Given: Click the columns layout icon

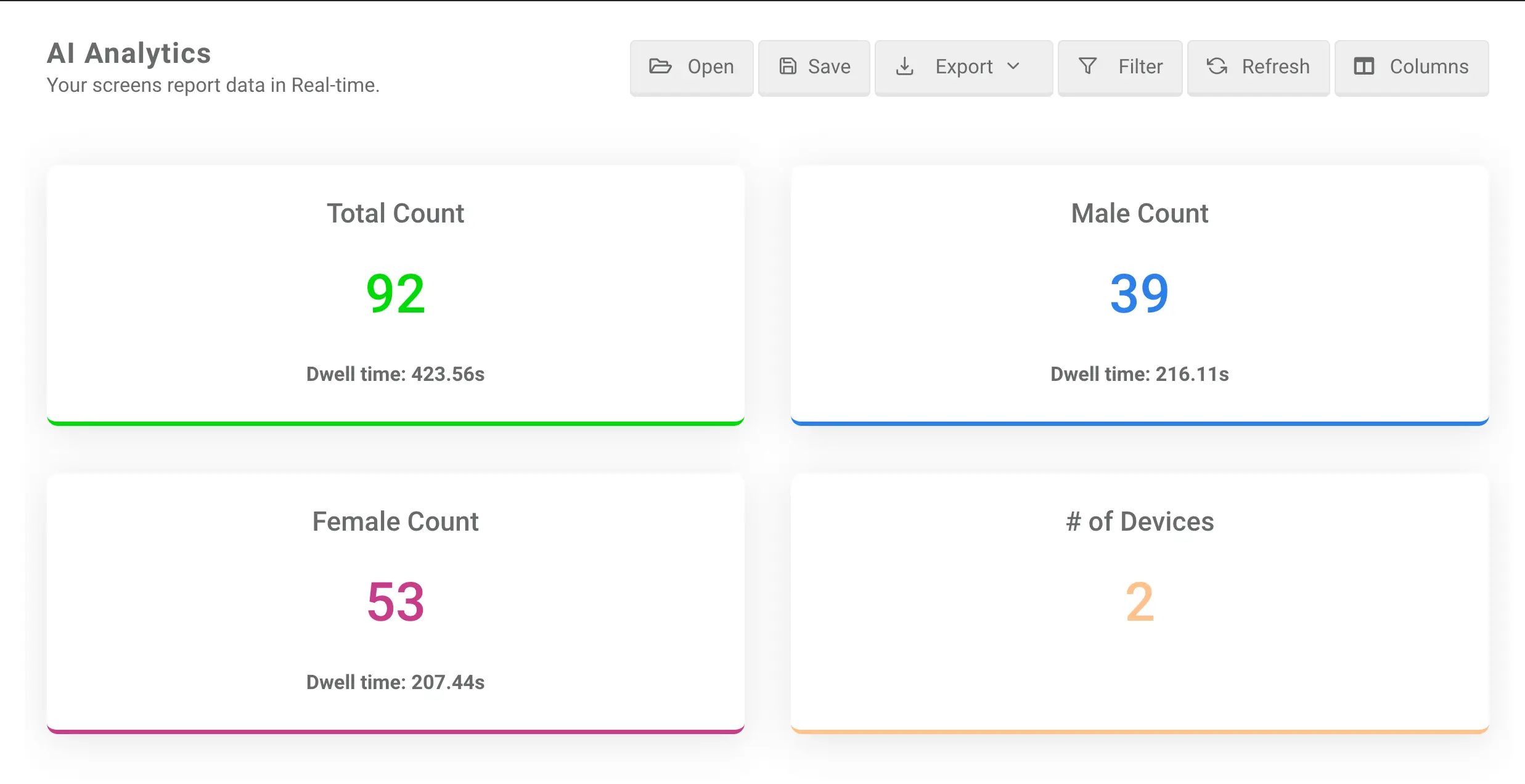Looking at the screenshot, I should coord(1364,67).
